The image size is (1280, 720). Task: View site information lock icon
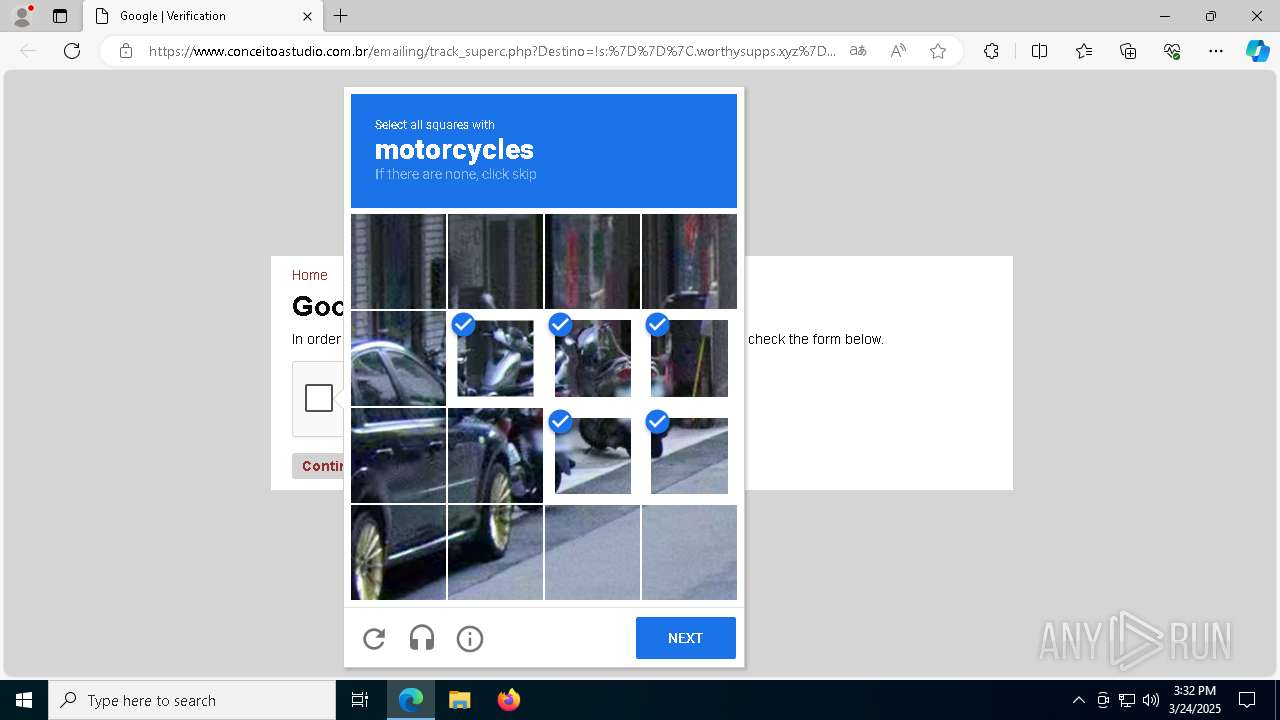pyautogui.click(x=126, y=51)
